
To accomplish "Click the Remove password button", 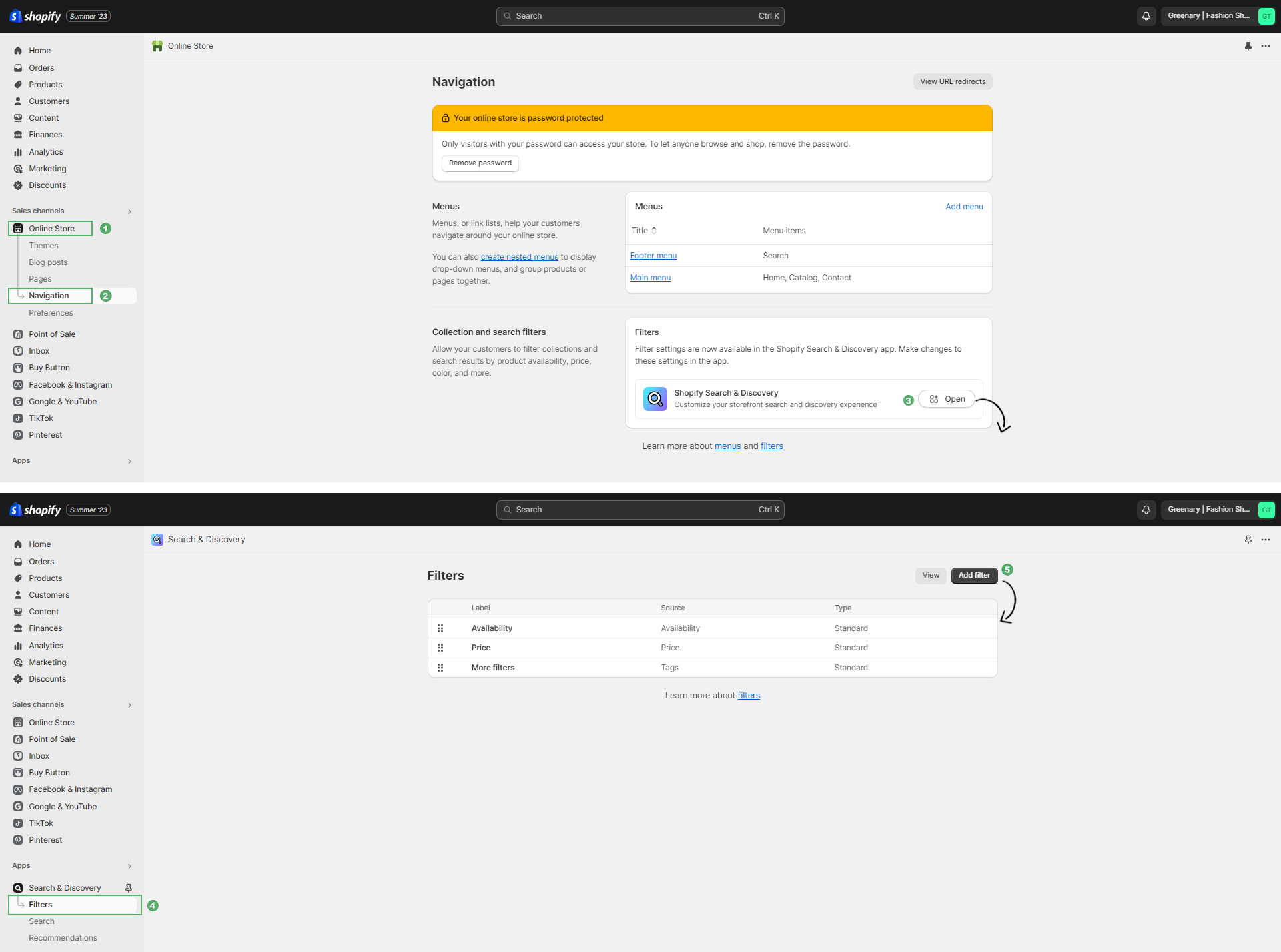I will (480, 163).
